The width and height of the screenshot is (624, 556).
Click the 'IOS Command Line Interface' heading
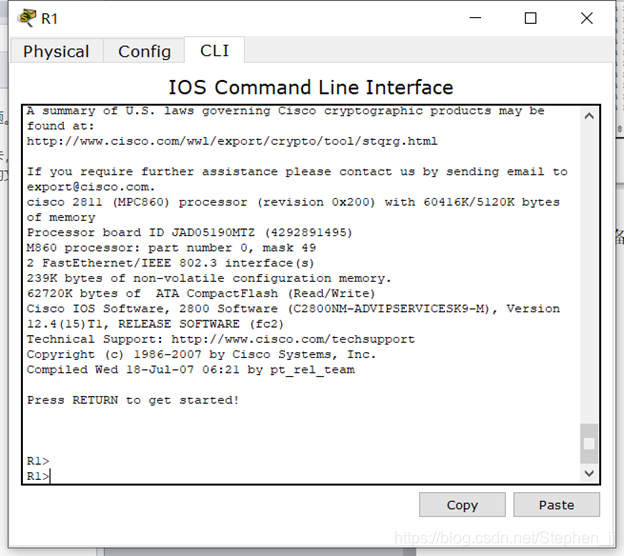(311, 87)
